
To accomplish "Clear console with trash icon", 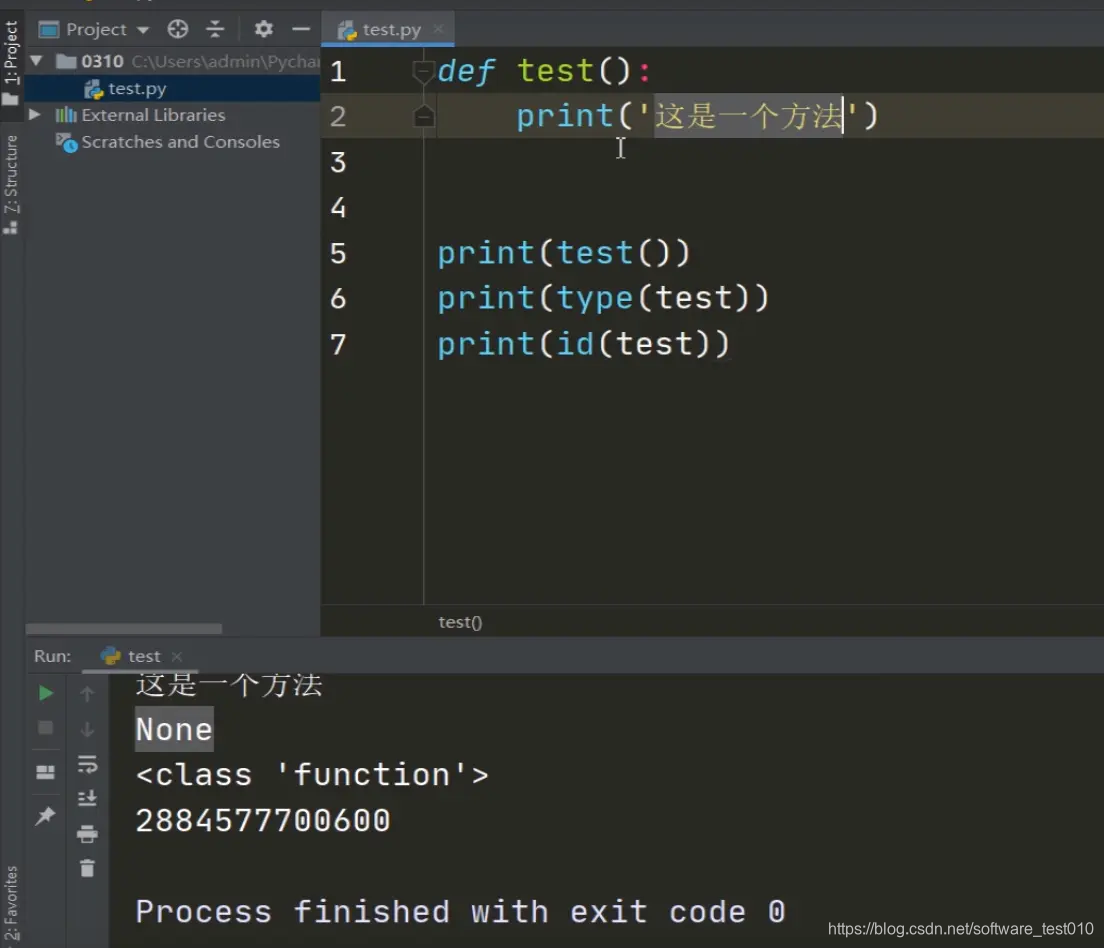I will [x=87, y=868].
